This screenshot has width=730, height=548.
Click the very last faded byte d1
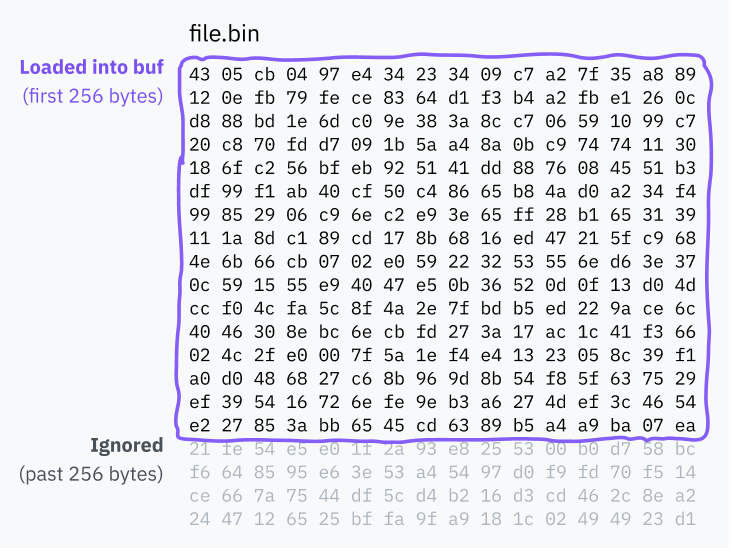tap(684, 519)
